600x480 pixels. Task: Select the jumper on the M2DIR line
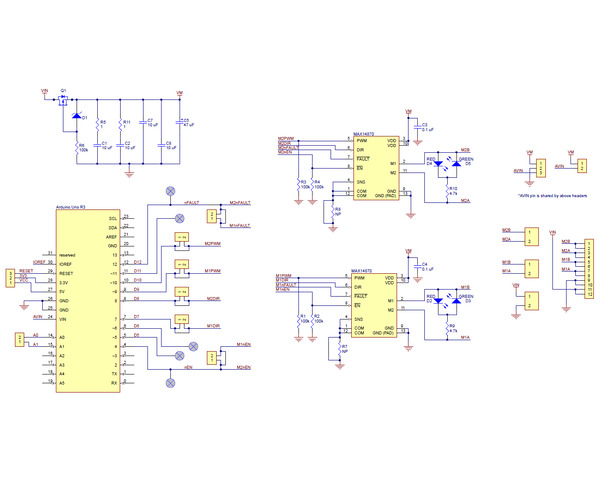[182, 294]
